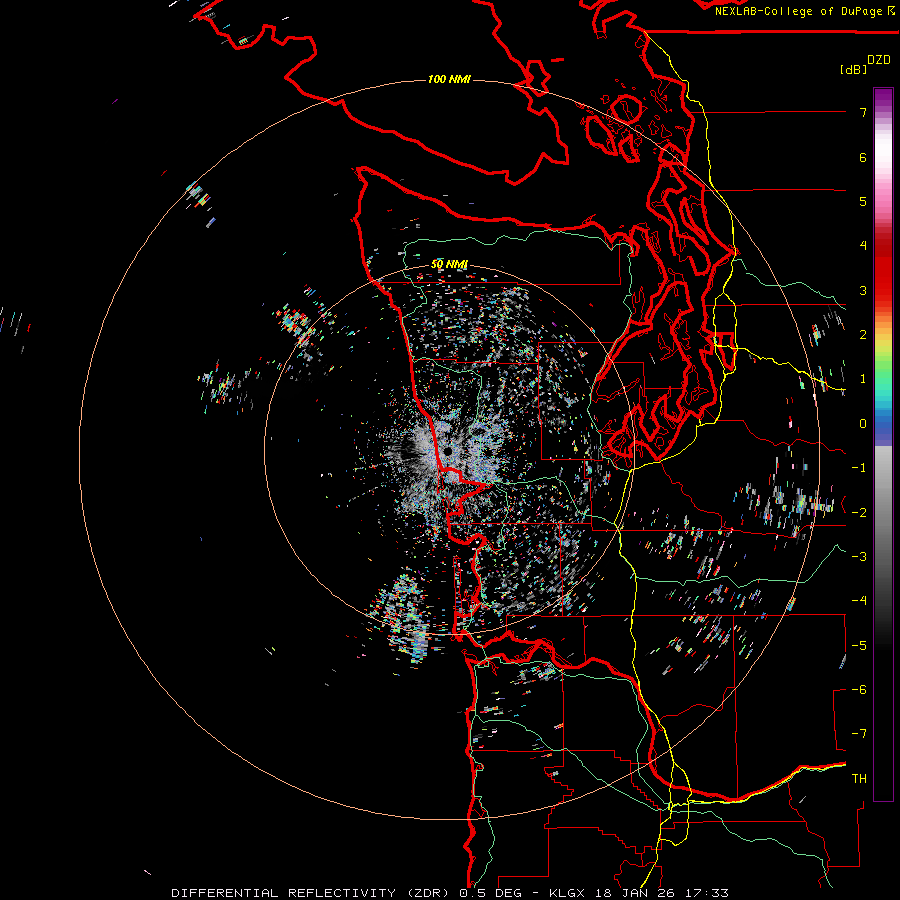This screenshot has height=900, width=900.
Task: Click the 3 value on the color scale
Action: pos(863,290)
